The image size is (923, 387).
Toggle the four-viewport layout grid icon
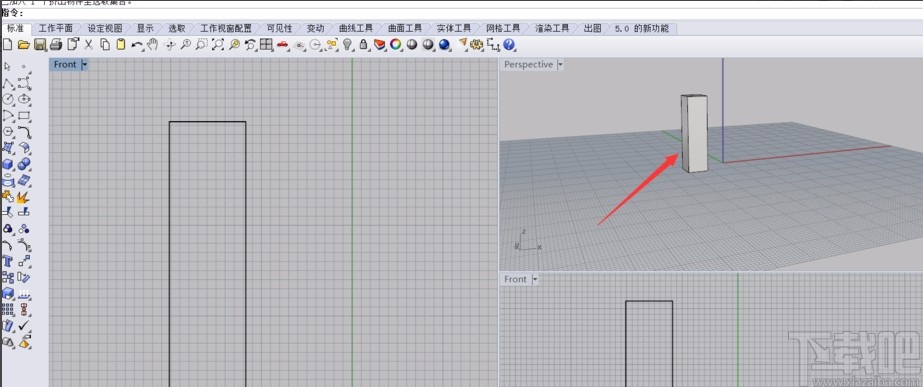tap(266, 44)
